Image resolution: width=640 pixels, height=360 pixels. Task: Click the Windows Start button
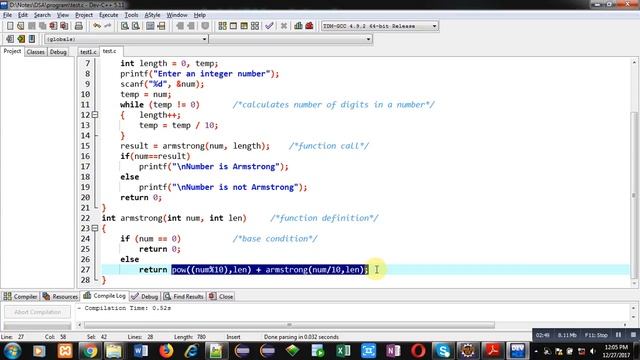pos(12,351)
